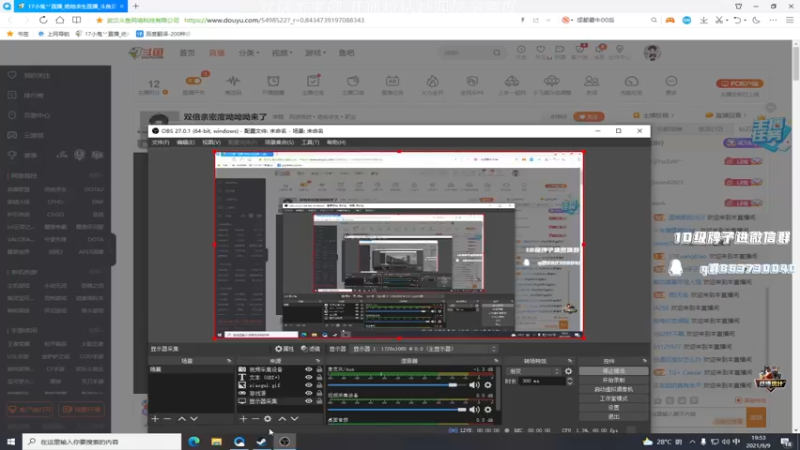Open OBS 场景集合(S) menu
This screenshot has height=450, width=800.
coord(279,142)
